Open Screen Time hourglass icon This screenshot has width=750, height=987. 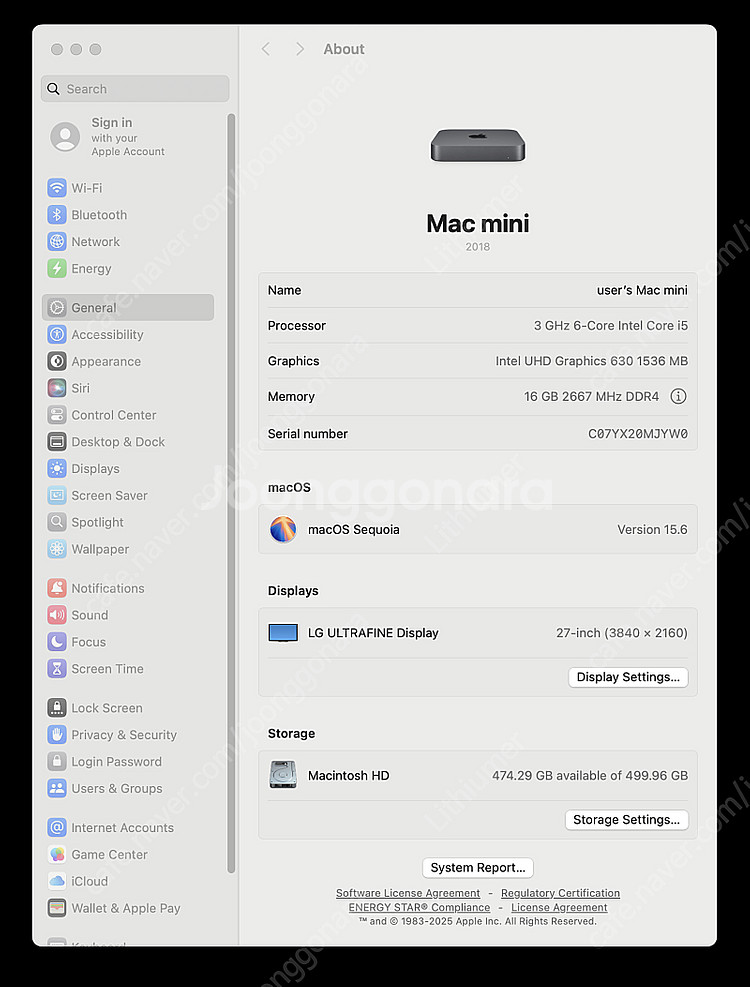[x=57, y=668]
